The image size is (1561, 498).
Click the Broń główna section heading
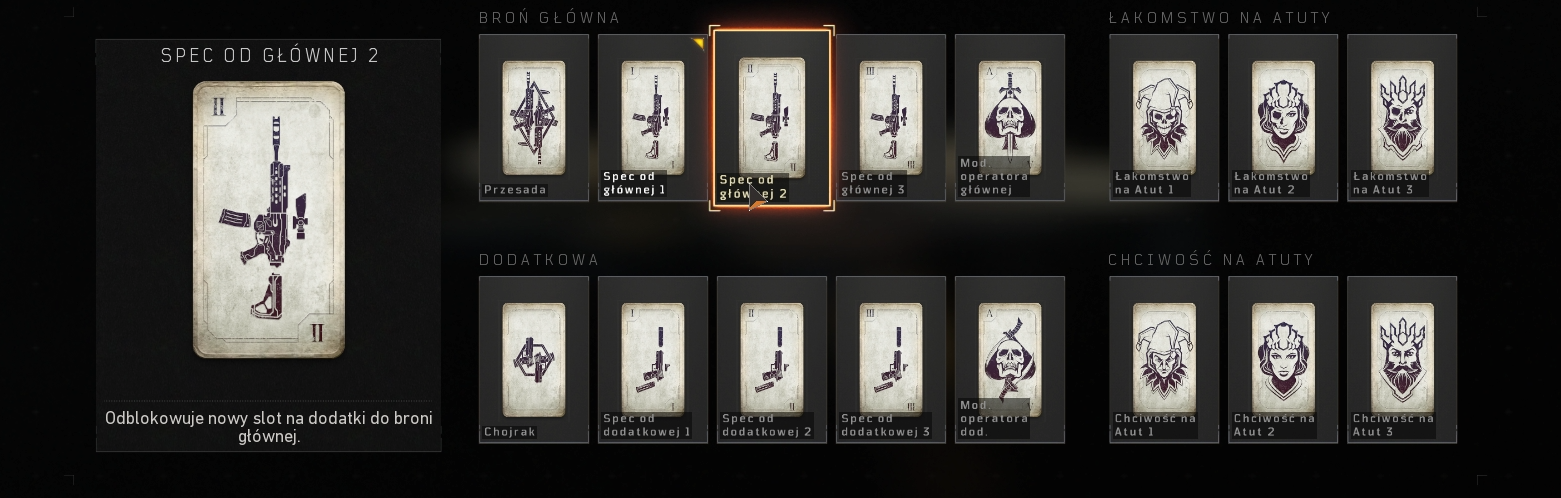pos(550,18)
